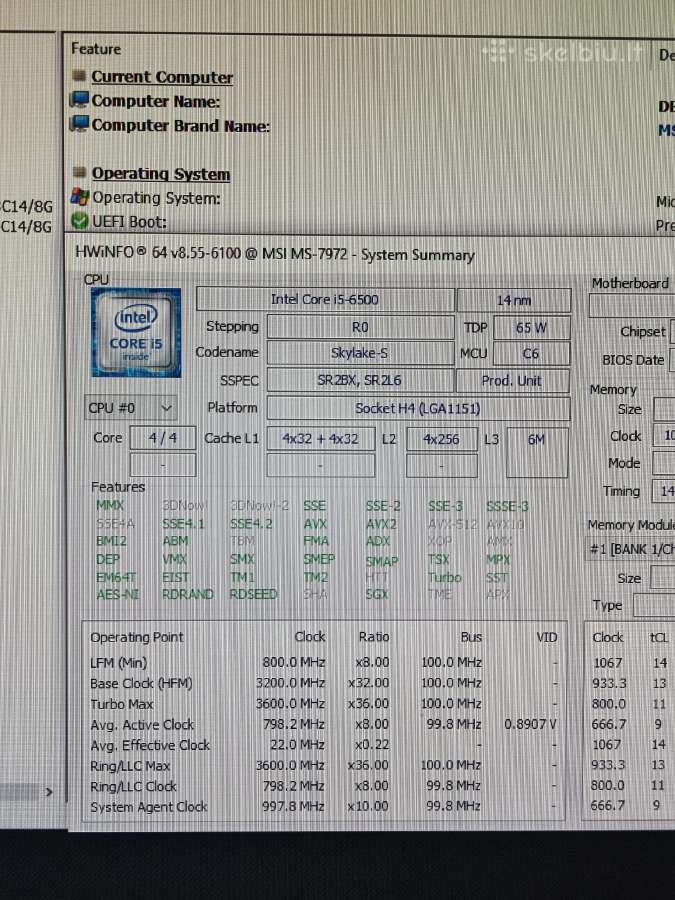This screenshot has height=900, width=675.
Task: Click the first 1067 memory clock row
Action: pos(630,663)
